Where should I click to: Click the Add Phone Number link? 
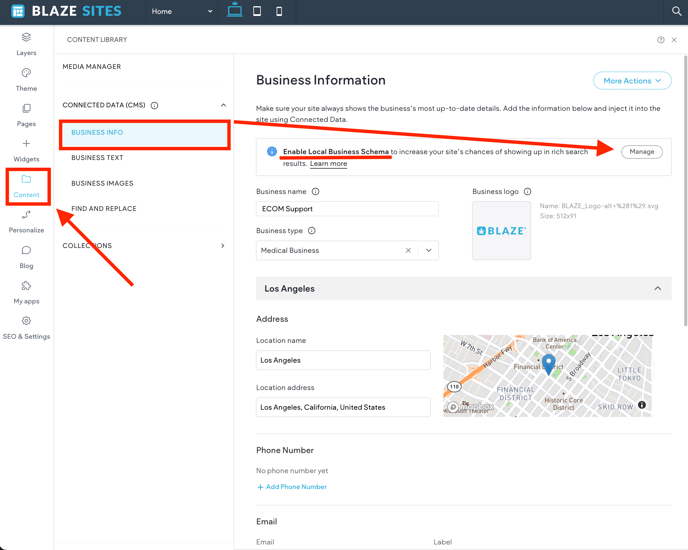[292, 487]
